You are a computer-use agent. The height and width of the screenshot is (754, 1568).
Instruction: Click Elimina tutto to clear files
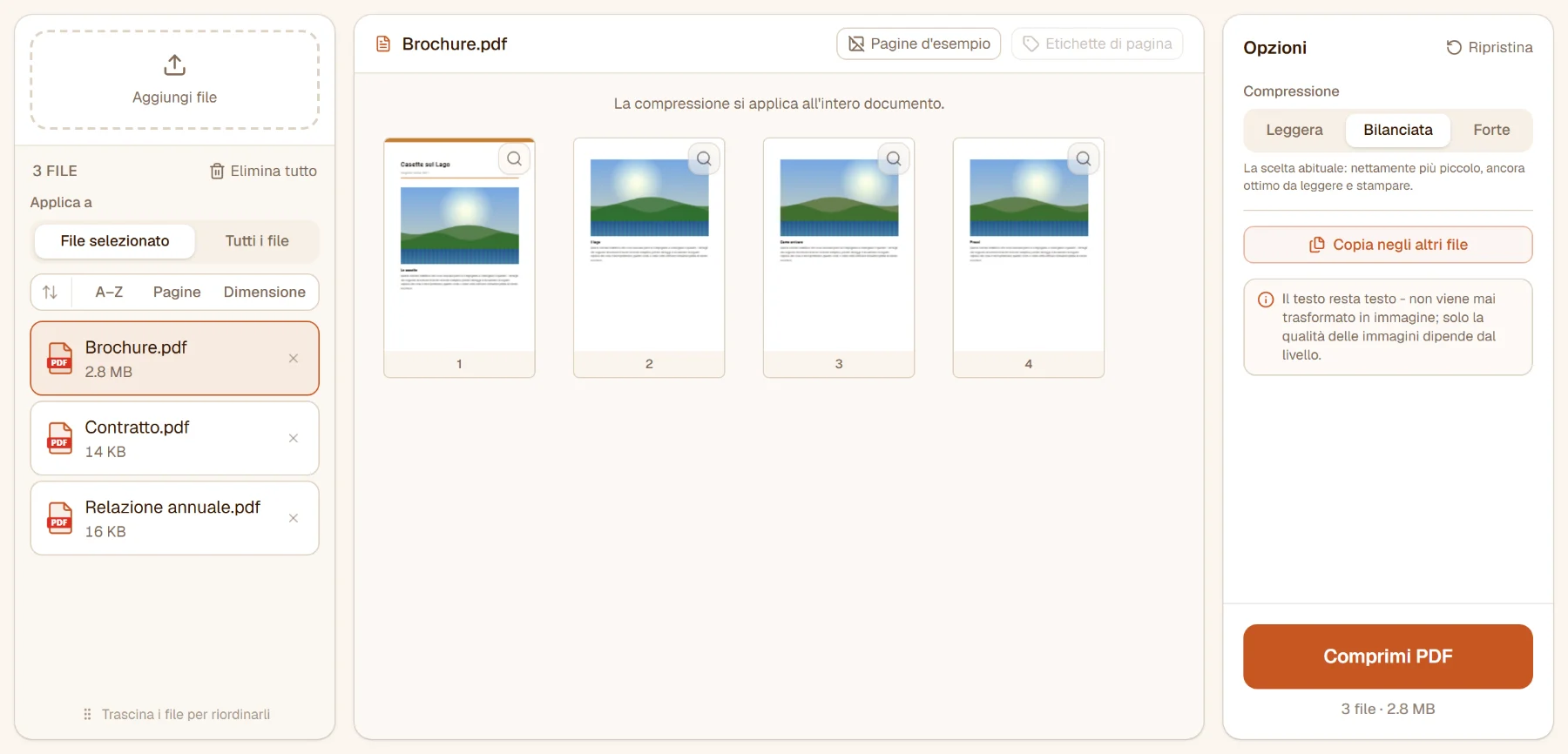tap(263, 172)
